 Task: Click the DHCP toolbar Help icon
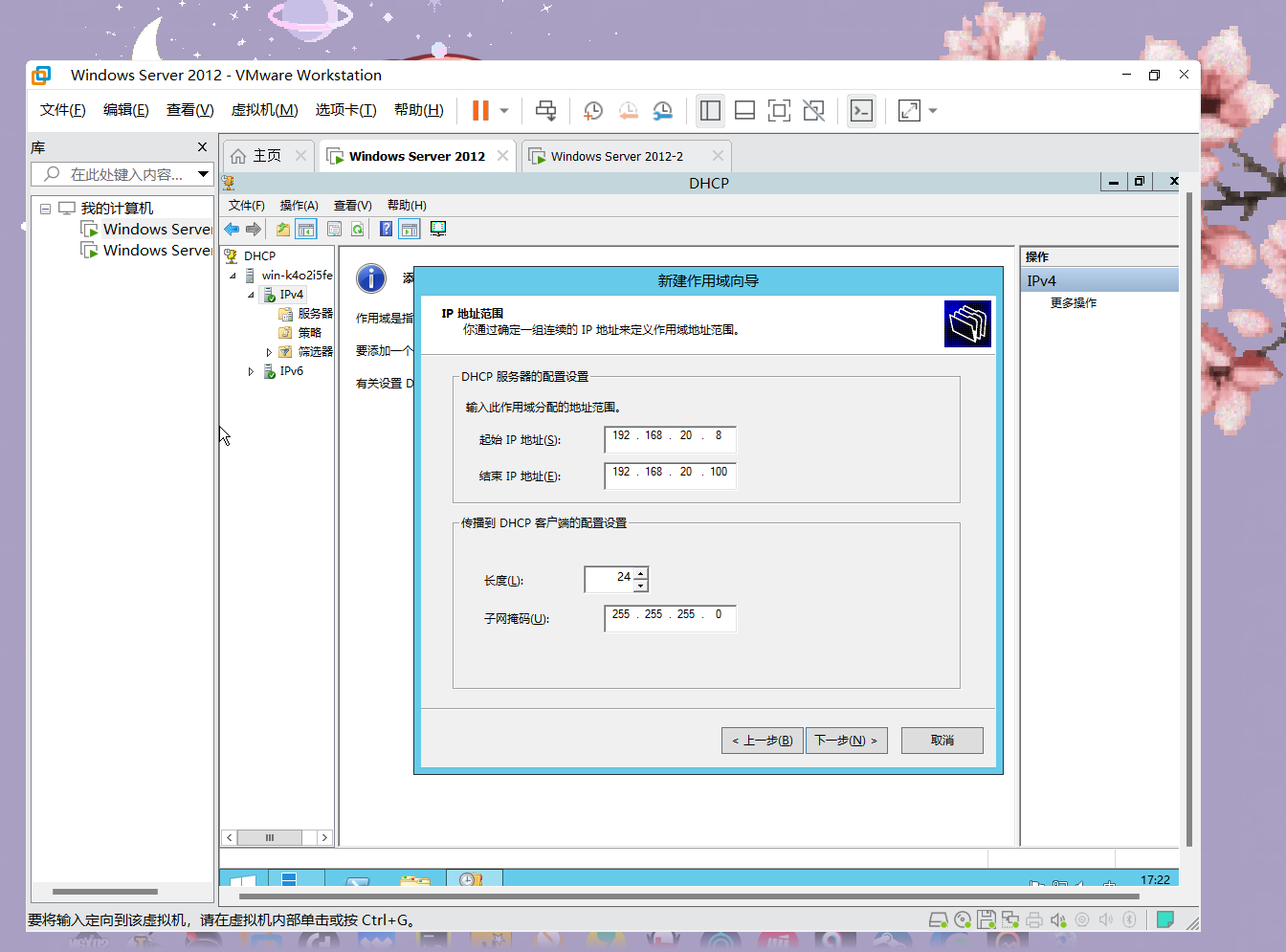386,229
